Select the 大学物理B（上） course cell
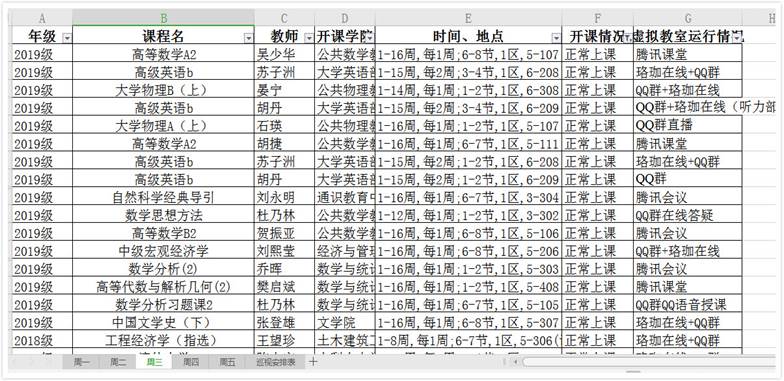 click(164, 90)
